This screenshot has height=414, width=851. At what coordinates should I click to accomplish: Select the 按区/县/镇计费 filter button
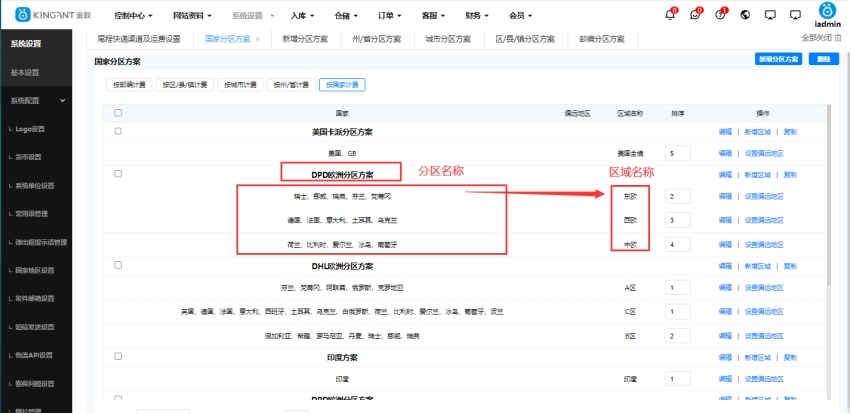(x=185, y=85)
